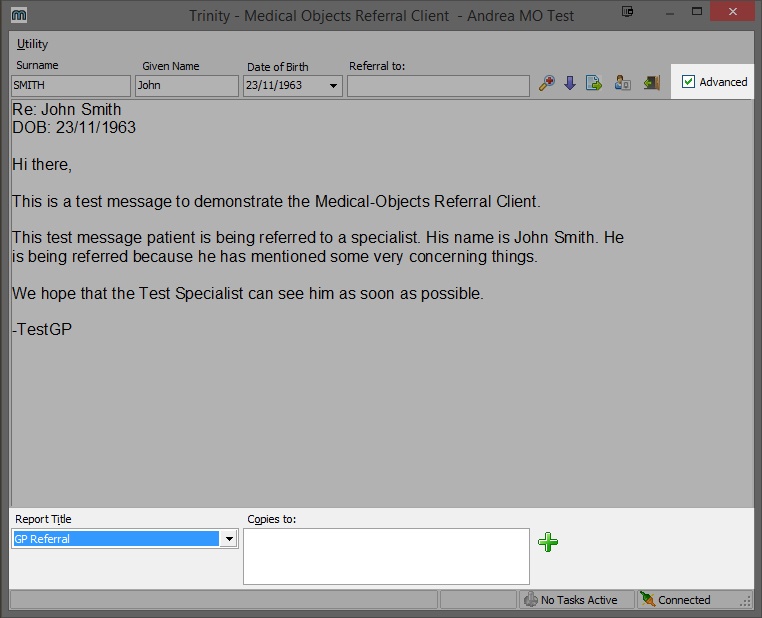
Task: Click the send document green arrow icon
Action: pos(594,83)
